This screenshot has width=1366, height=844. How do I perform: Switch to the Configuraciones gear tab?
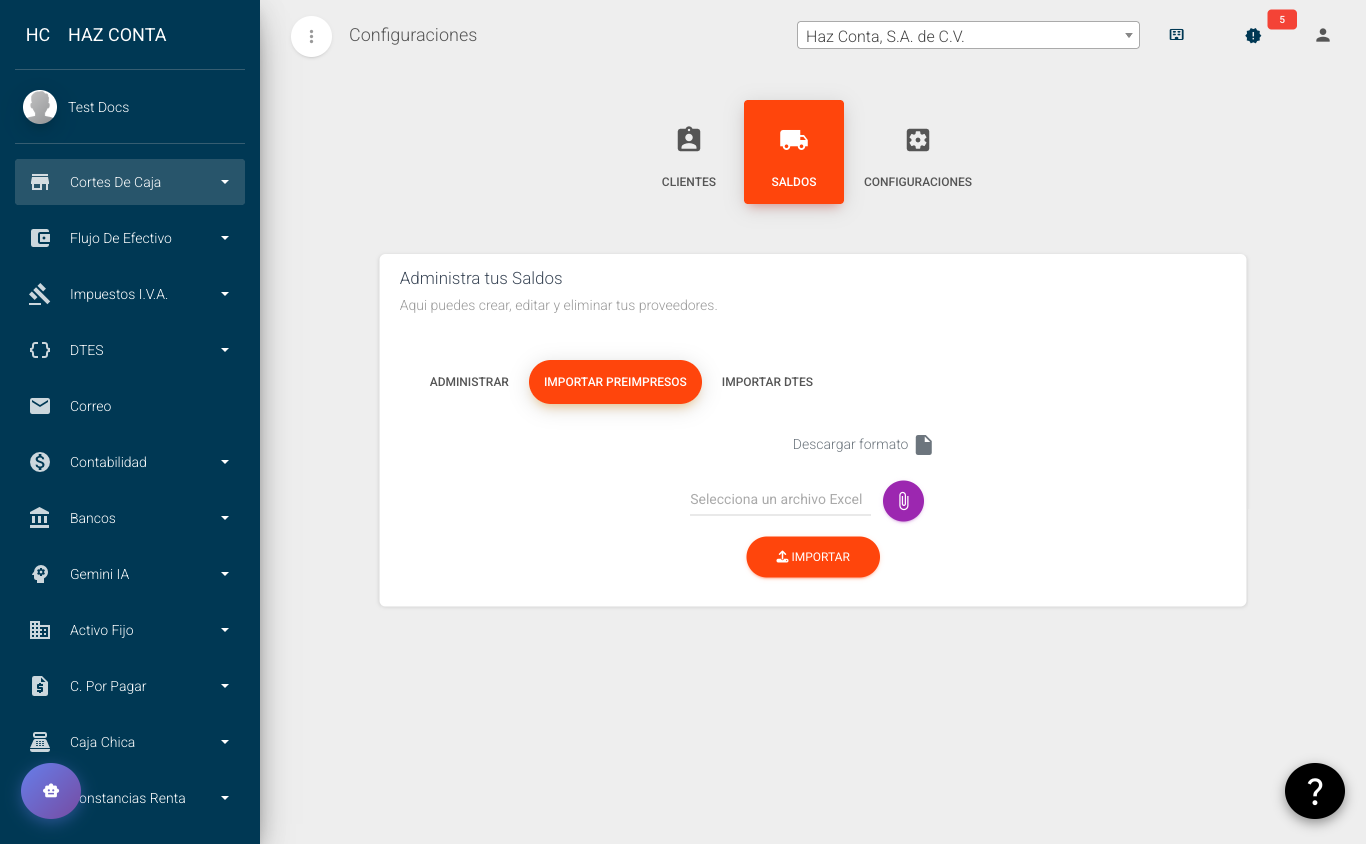(x=917, y=154)
